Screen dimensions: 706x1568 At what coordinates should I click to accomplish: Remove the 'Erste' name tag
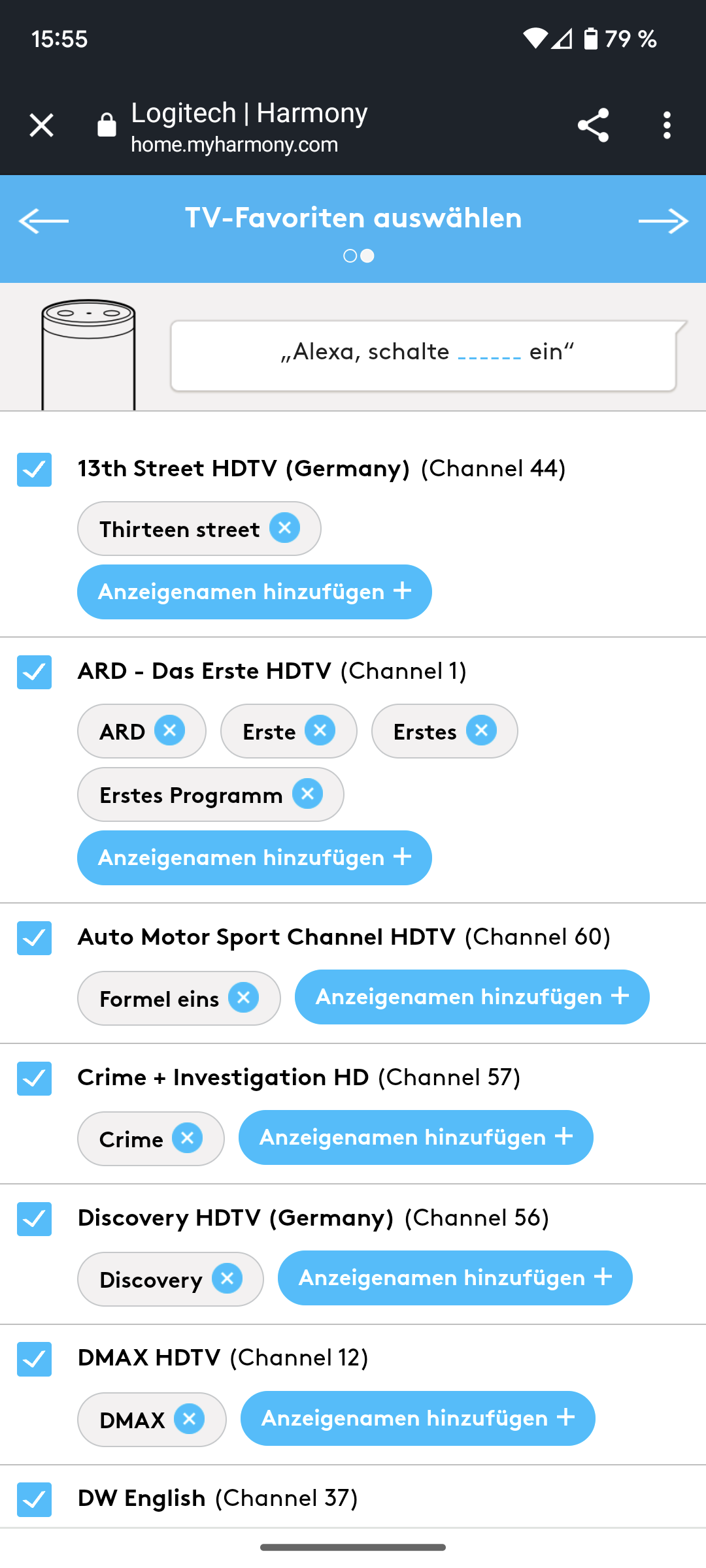(320, 730)
